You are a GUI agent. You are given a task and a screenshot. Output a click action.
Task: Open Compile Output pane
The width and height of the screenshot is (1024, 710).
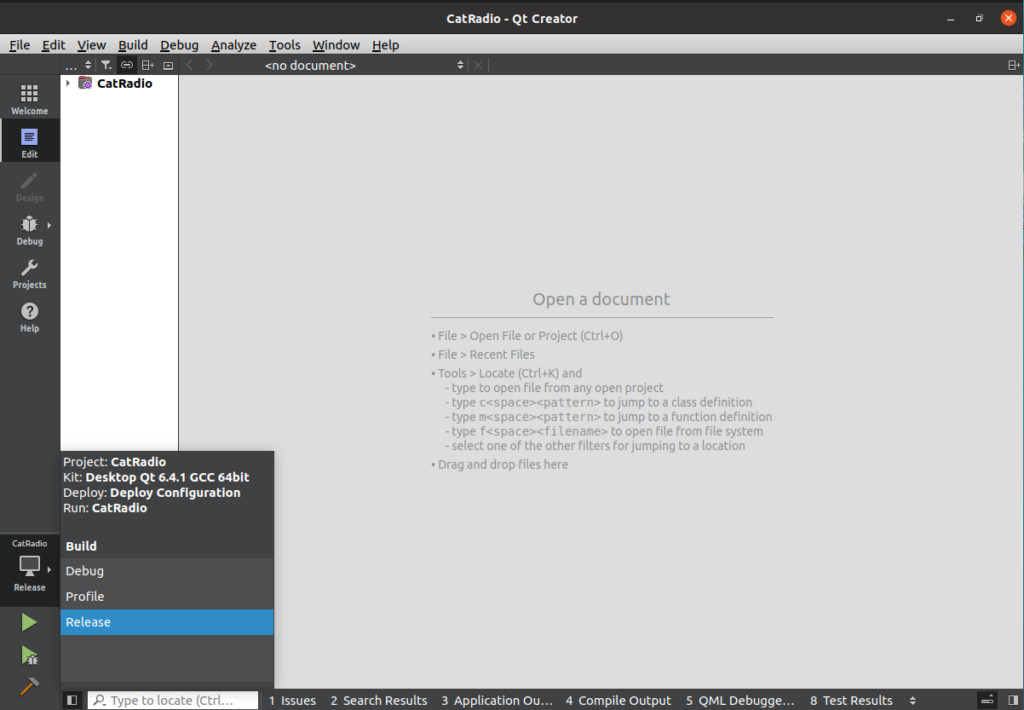618,700
